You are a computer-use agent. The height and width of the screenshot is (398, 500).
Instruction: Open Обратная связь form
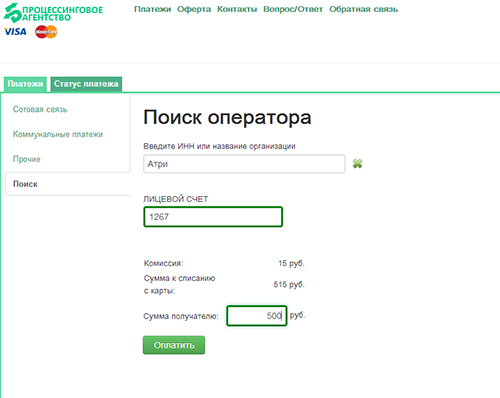[364, 9]
